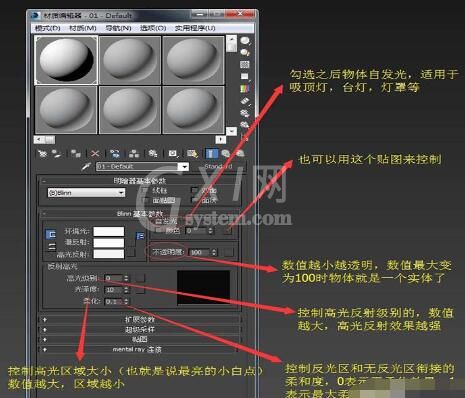Expand the 扩展参数 rollout

(140, 319)
